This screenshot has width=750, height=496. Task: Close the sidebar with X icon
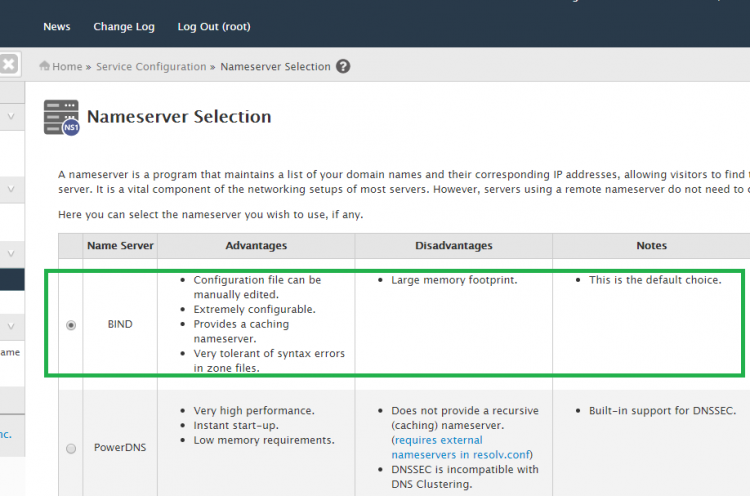[9, 64]
